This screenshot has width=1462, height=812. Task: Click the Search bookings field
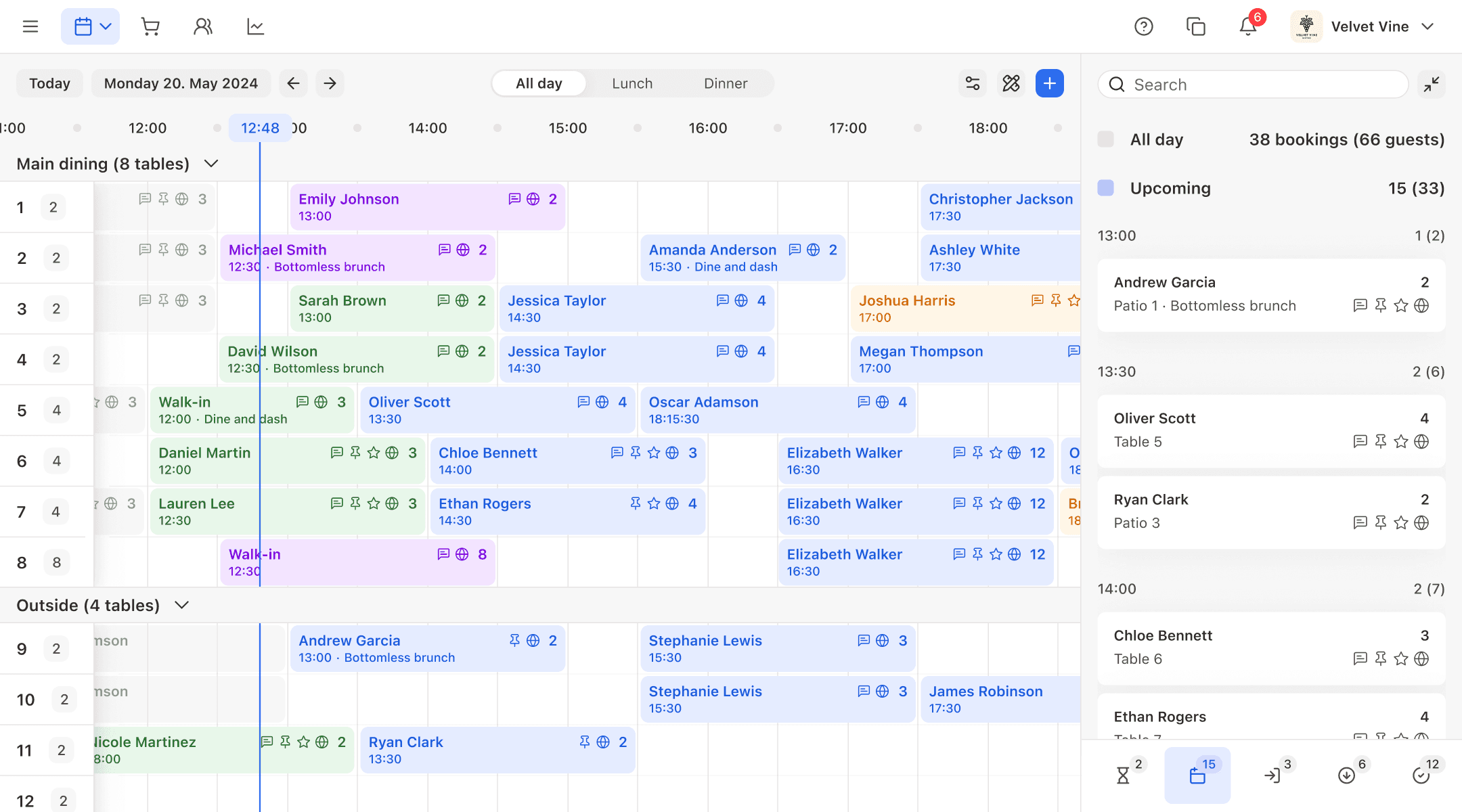point(1252,85)
